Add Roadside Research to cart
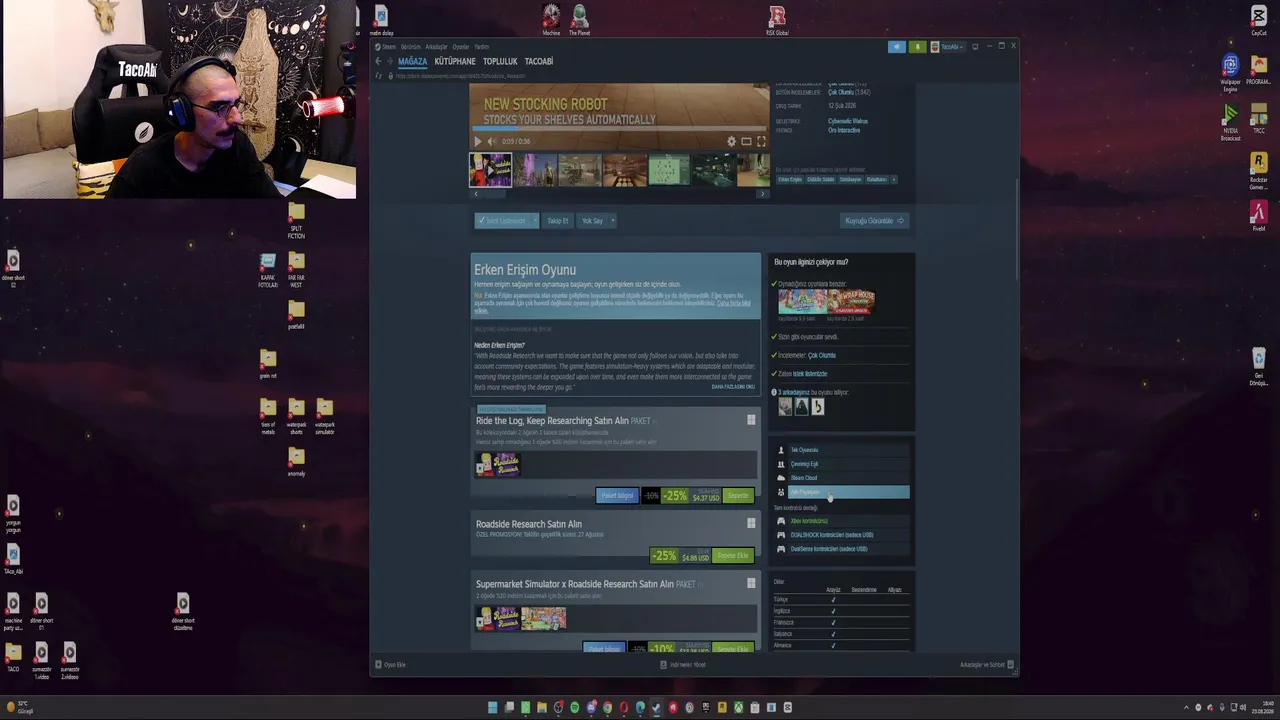The image size is (1280, 720). tap(733, 556)
